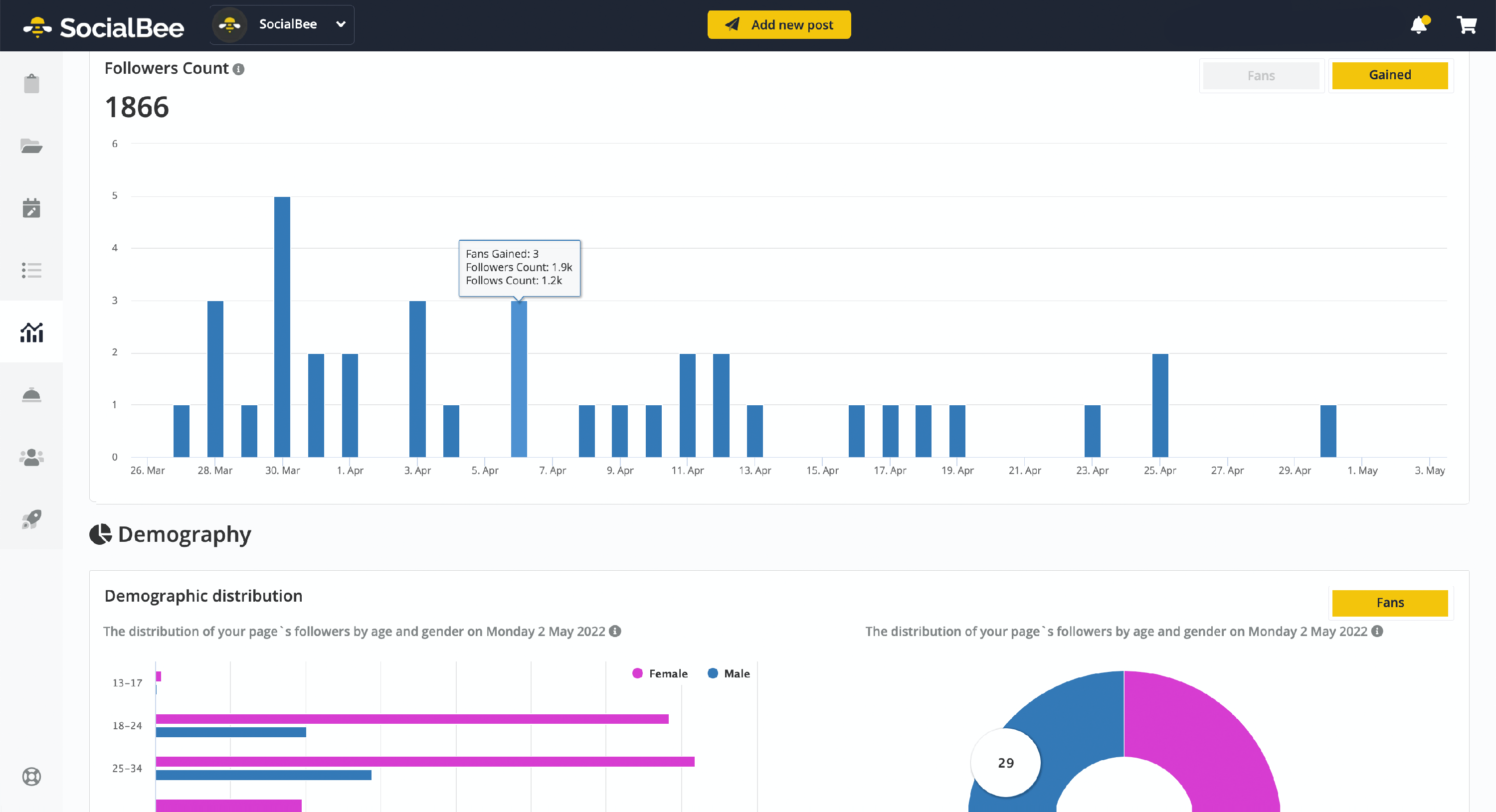The image size is (1496, 812).
Task: Click the 27. Mar bar in chart
Action: click(x=181, y=431)
